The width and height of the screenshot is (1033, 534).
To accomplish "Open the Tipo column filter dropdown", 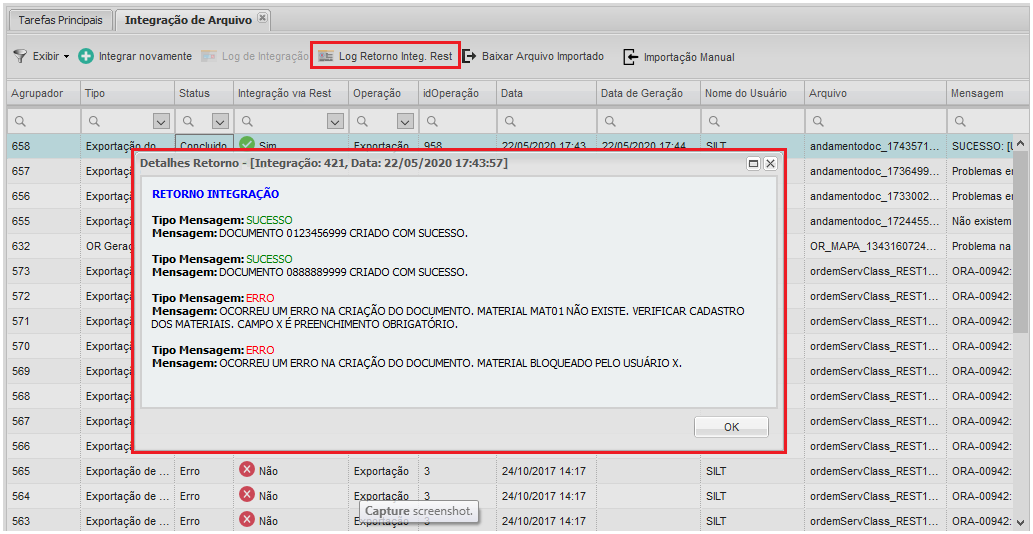I will 160,121.
